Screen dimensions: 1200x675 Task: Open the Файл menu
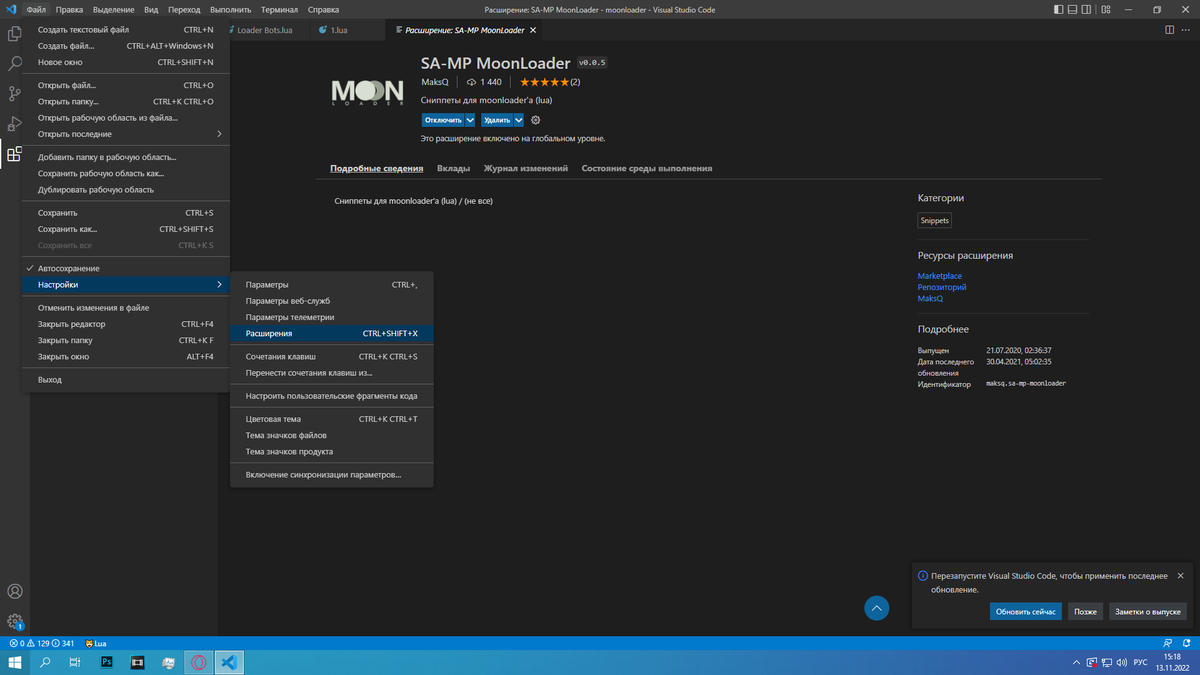(x=36, y=9)
